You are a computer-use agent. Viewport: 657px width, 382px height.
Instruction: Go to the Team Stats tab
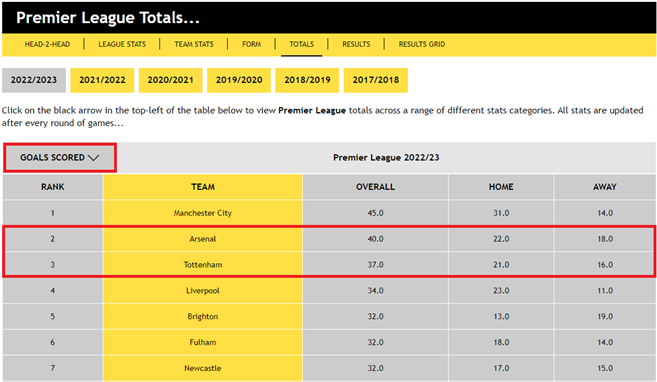click(x=194, y=44)
